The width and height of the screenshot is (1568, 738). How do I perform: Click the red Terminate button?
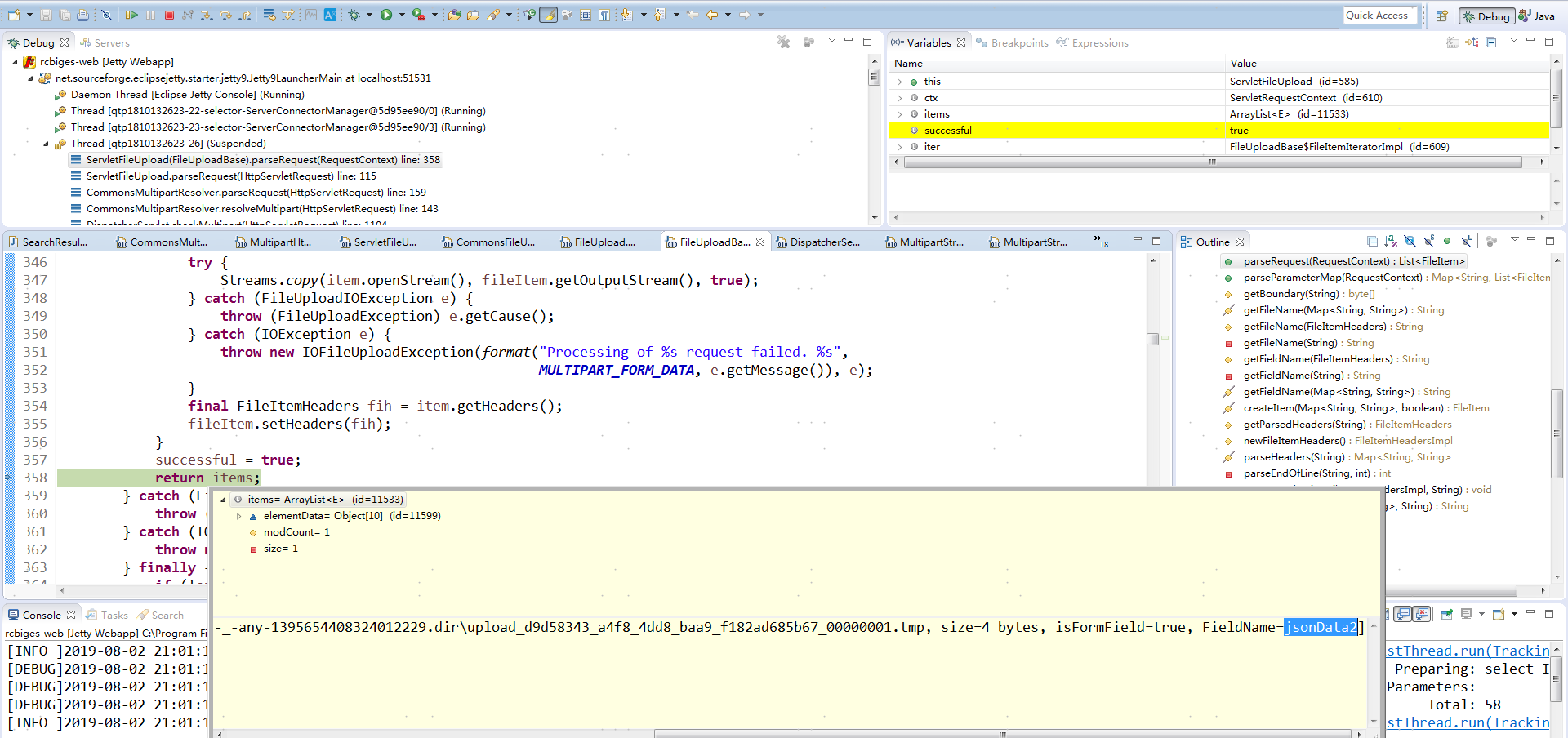(x=169, y=15)
